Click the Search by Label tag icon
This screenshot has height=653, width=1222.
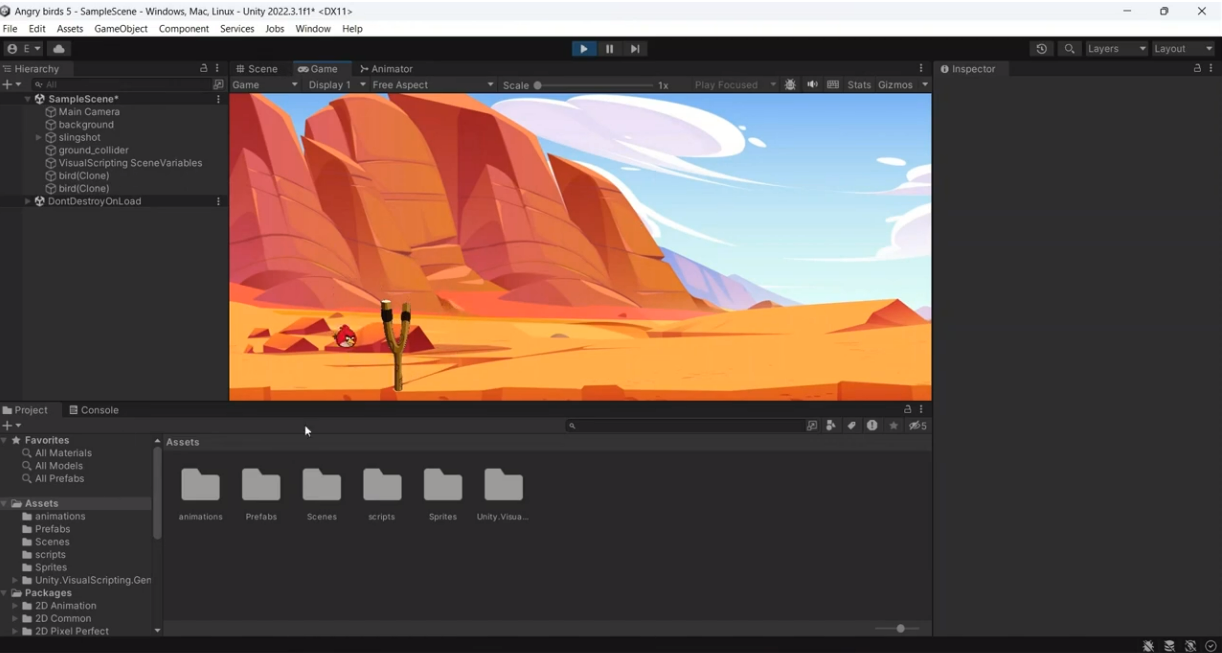point(852,426)
